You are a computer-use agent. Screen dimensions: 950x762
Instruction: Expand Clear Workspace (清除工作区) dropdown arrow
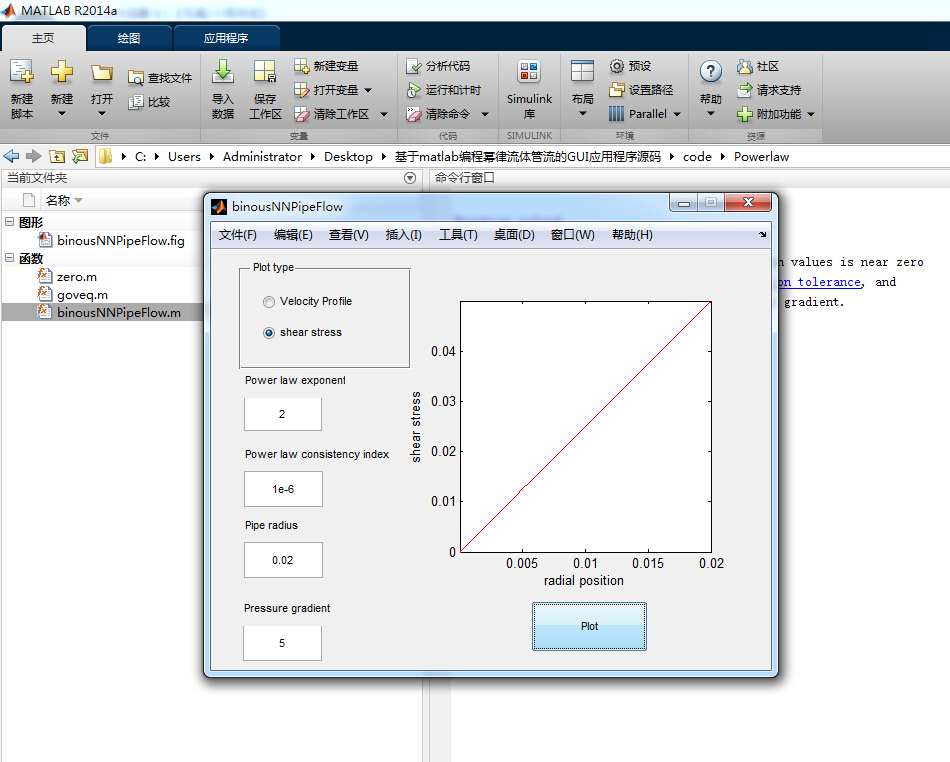click(384, 114)
